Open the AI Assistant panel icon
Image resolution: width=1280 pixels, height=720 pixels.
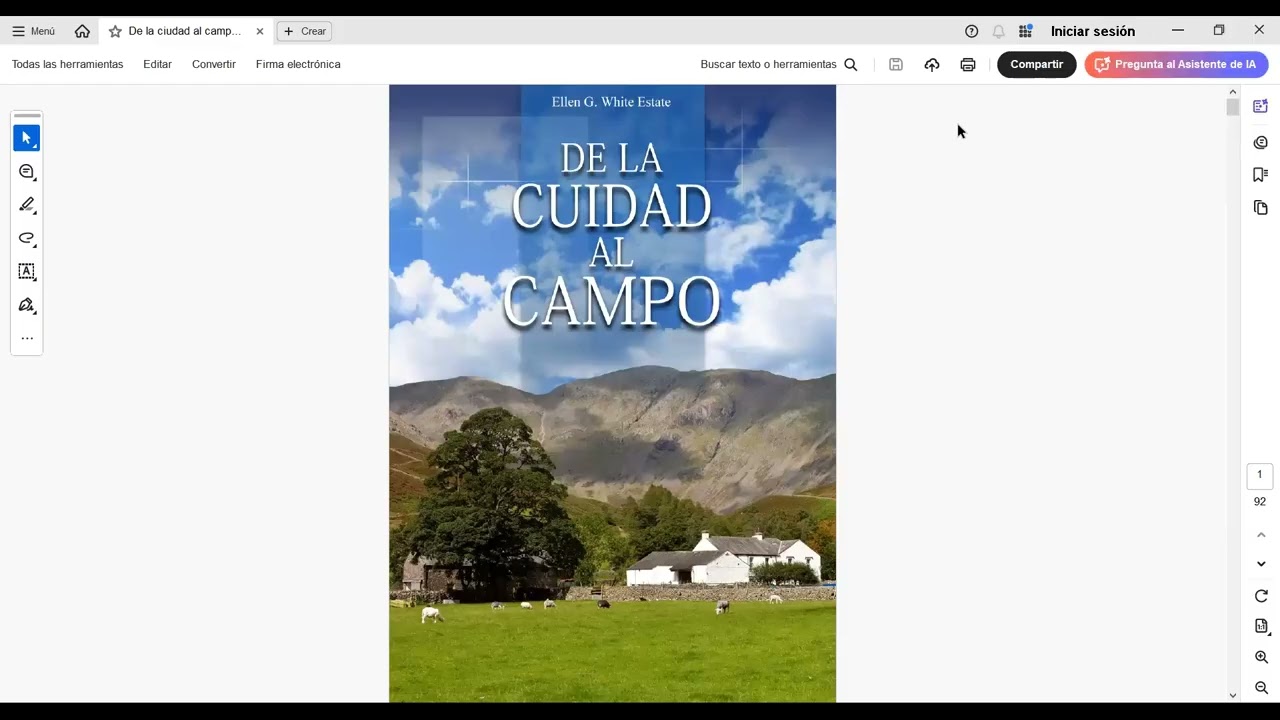point(1260,107)
